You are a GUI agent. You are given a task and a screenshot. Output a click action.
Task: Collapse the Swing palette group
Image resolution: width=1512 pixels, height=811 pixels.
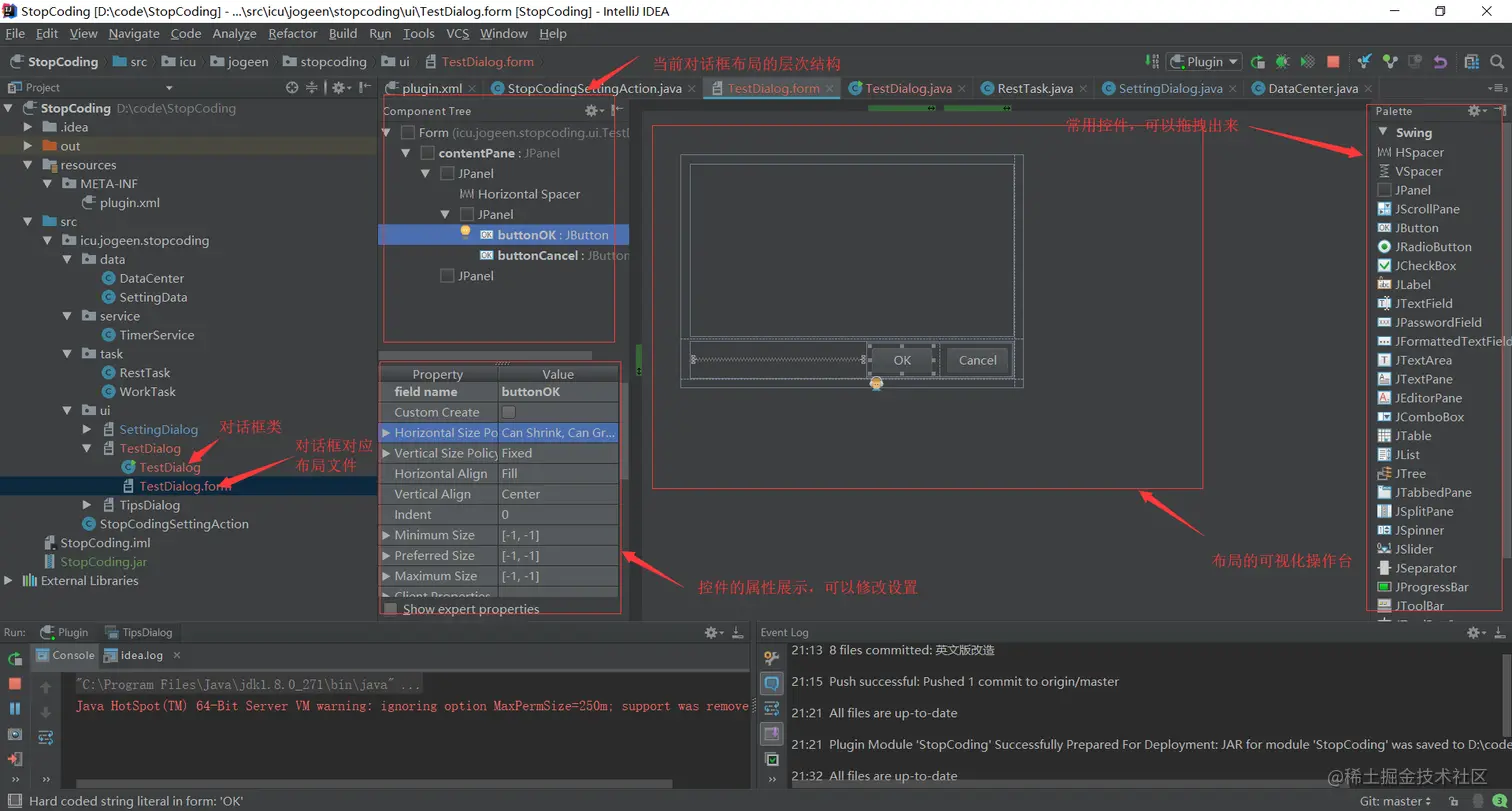click(1384, 132)
